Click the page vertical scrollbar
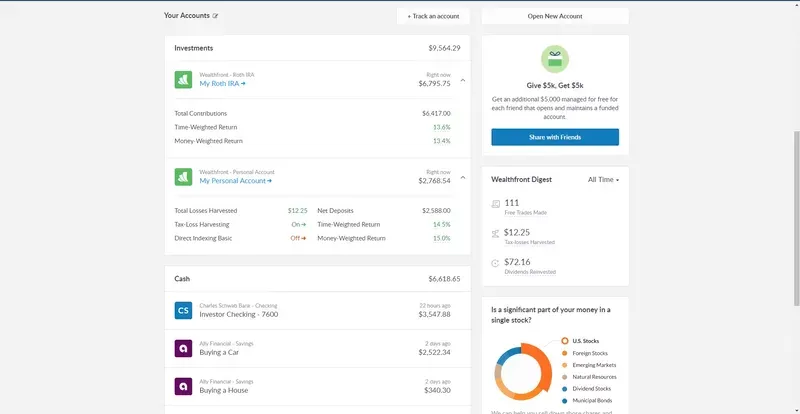 click(796, 218)
